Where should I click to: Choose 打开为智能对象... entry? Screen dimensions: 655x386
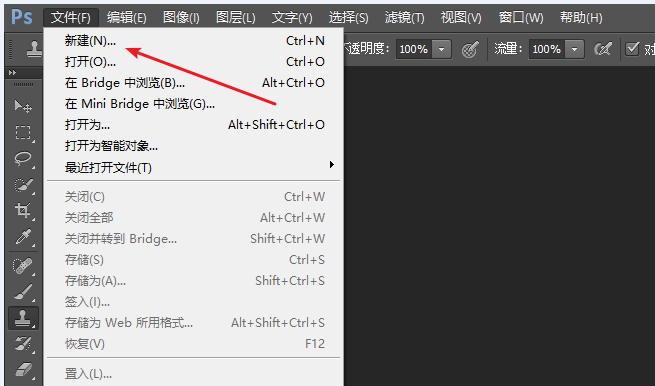click(x=194, y=146)
